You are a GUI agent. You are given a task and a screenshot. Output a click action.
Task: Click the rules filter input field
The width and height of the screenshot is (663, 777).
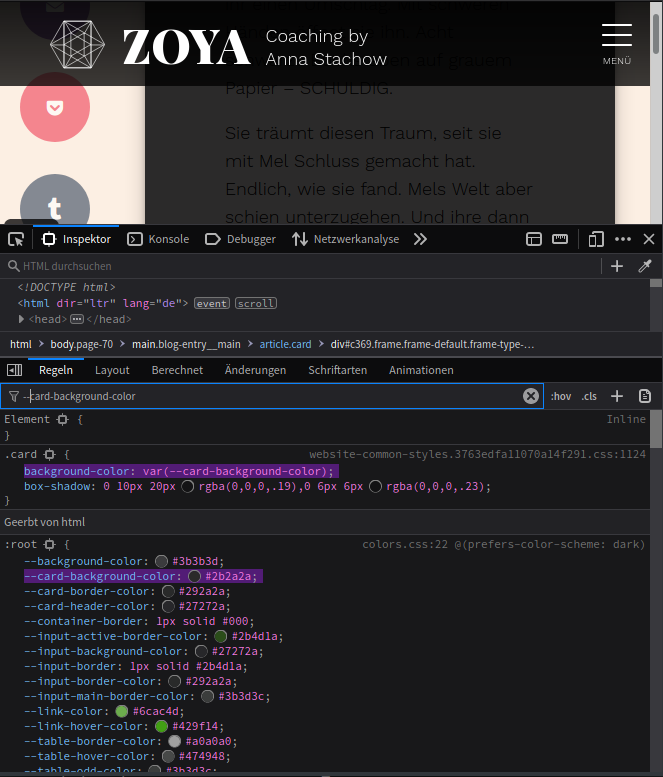point(272,396)
